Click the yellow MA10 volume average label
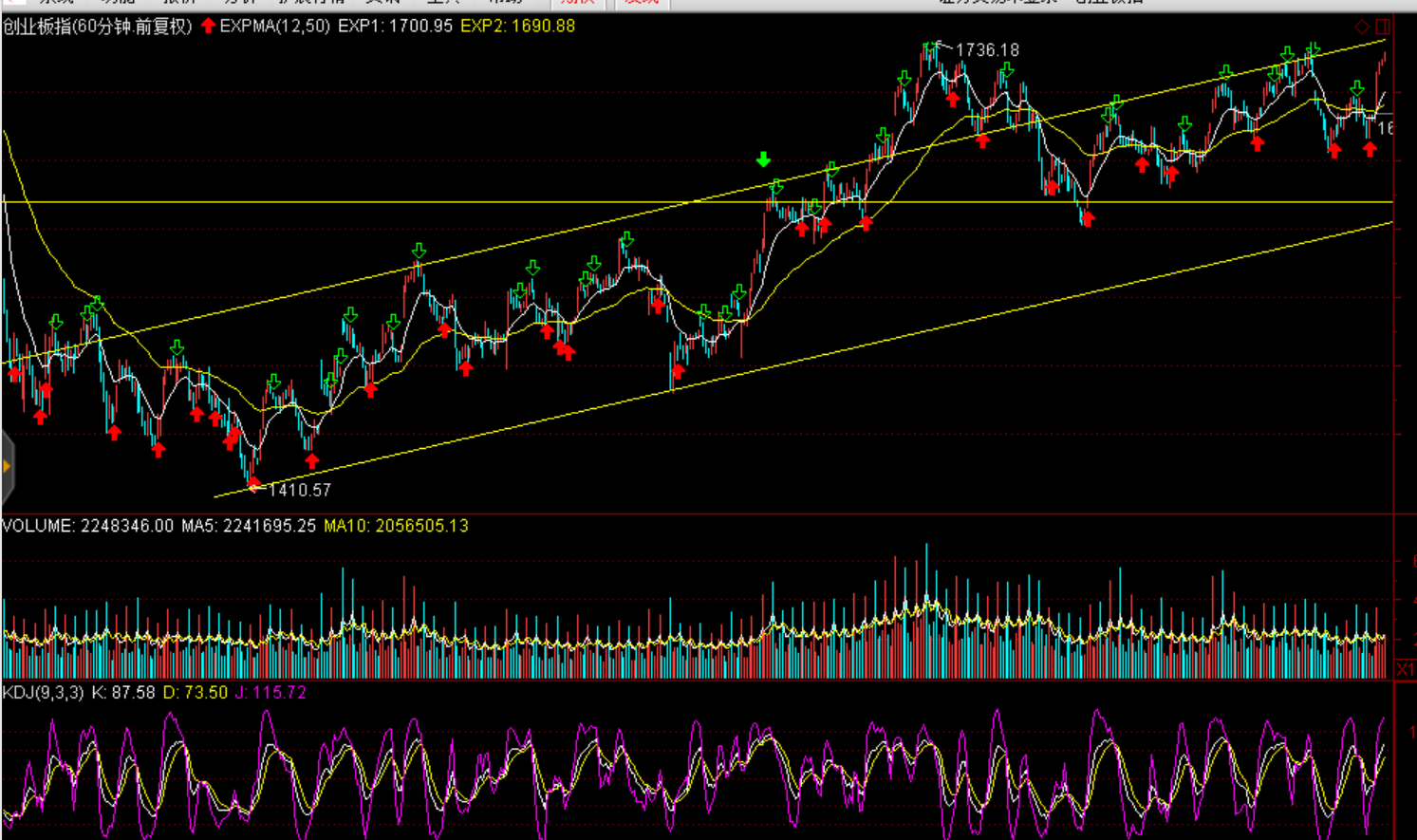The height and width of the screenshot is (840, 1417). (x=396, y=526)
